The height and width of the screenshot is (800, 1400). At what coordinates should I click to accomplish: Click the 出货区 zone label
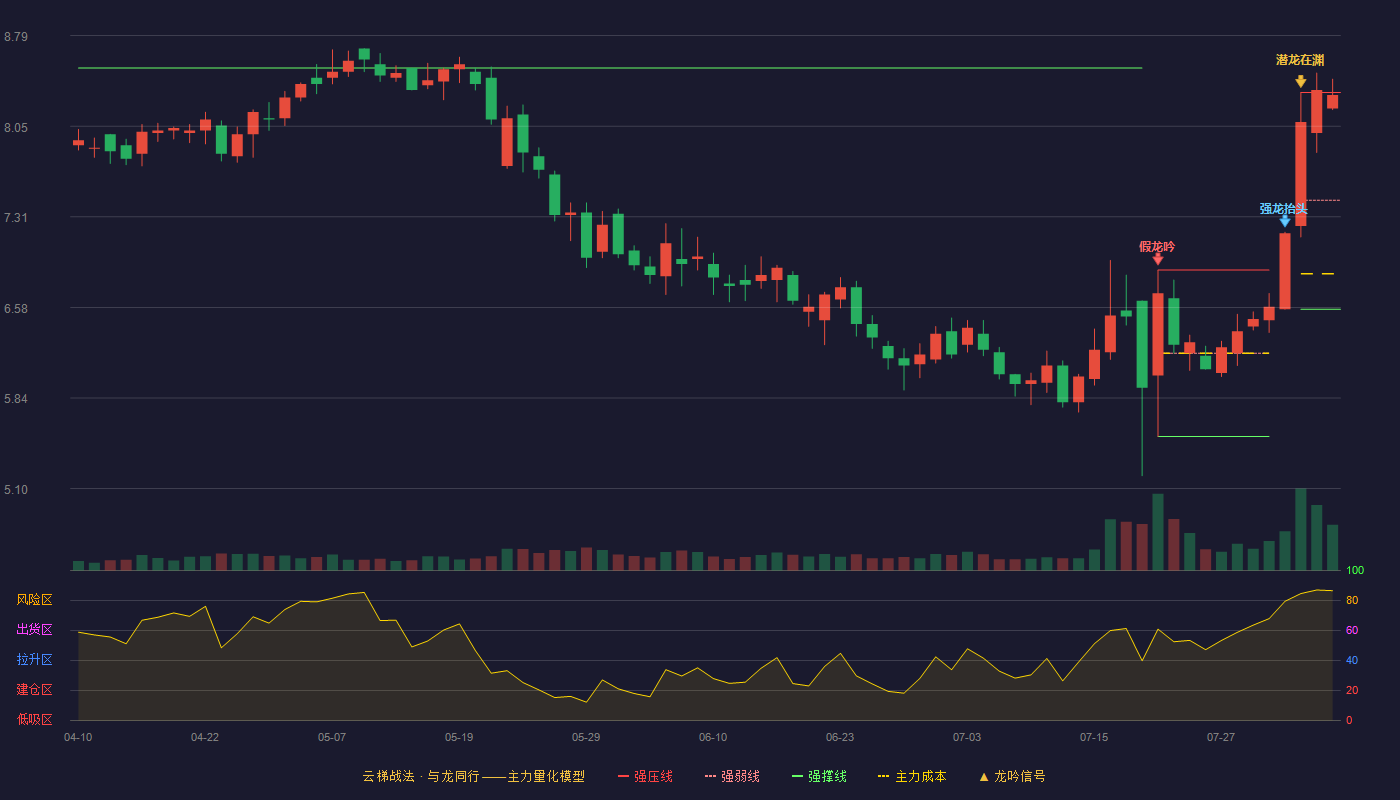pyautogui.click(x=34, y=630)
